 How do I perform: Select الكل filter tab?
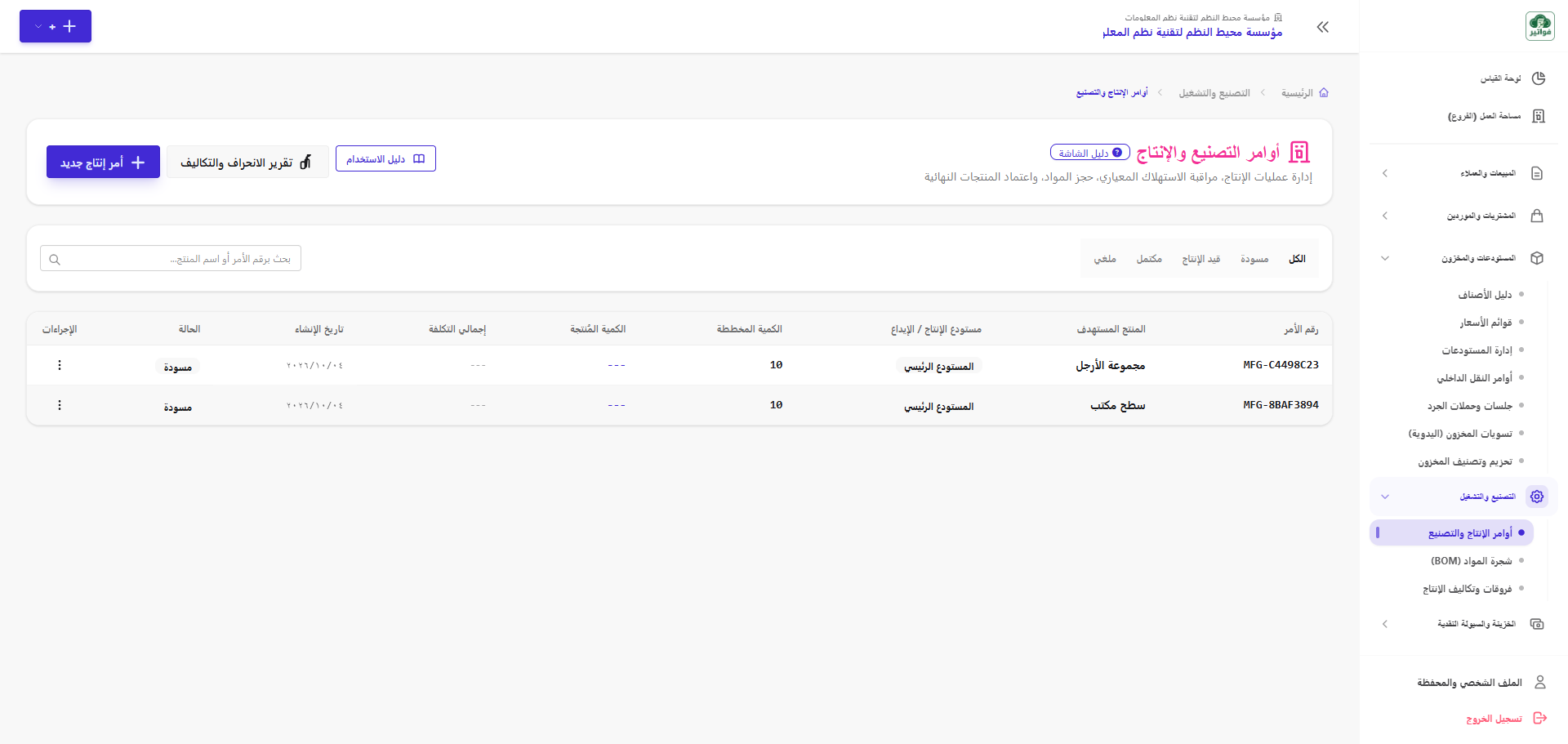(x=1297, y=259)
